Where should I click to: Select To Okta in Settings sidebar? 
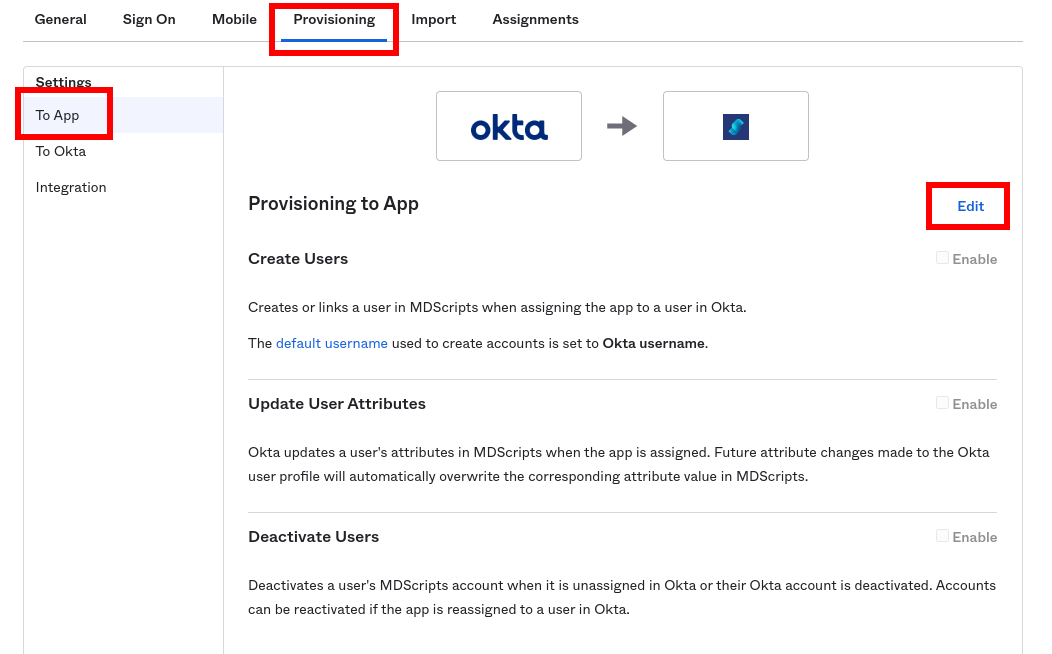click(x=61, y=152)
